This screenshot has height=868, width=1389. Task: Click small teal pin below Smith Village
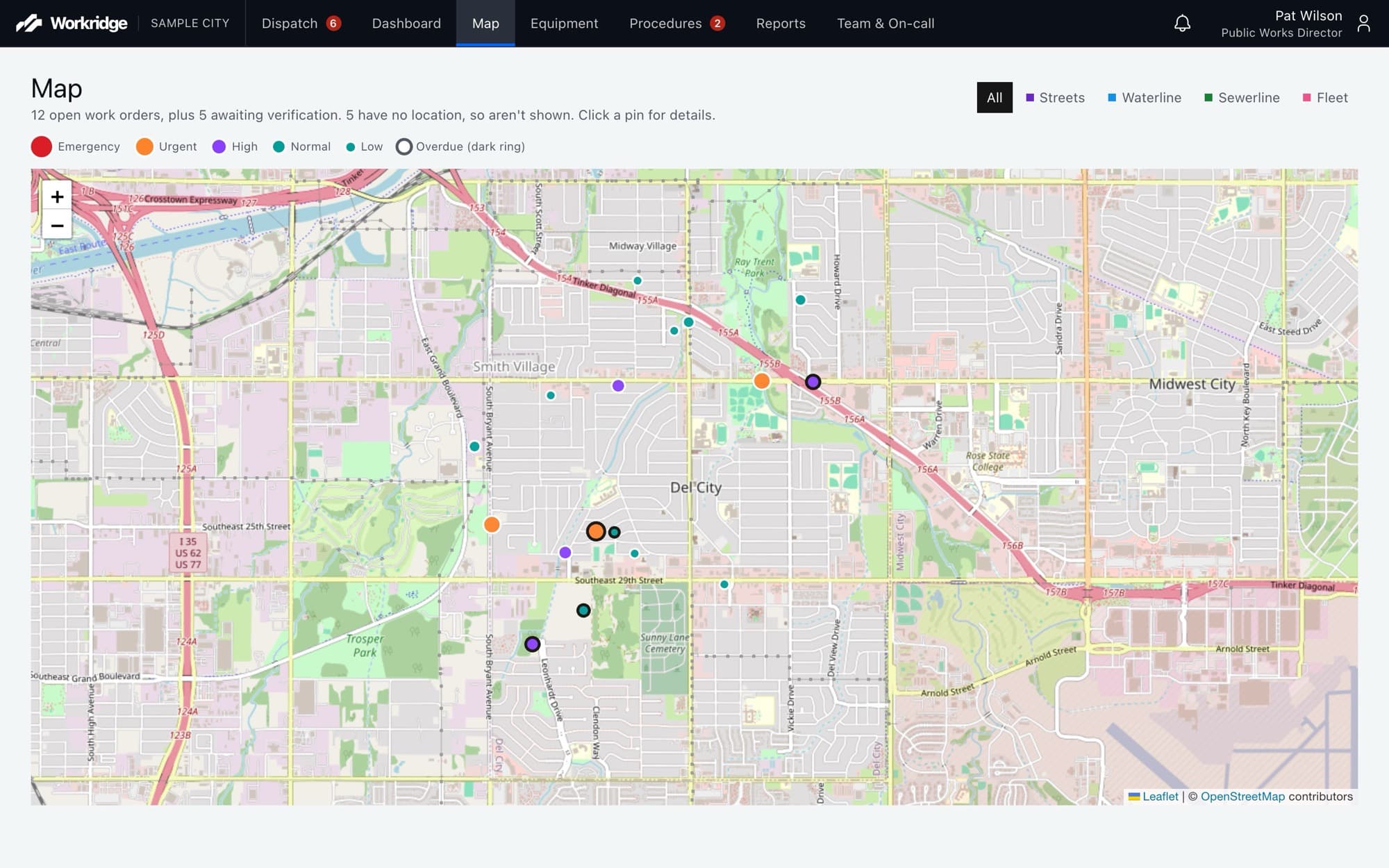click(551, 396)
